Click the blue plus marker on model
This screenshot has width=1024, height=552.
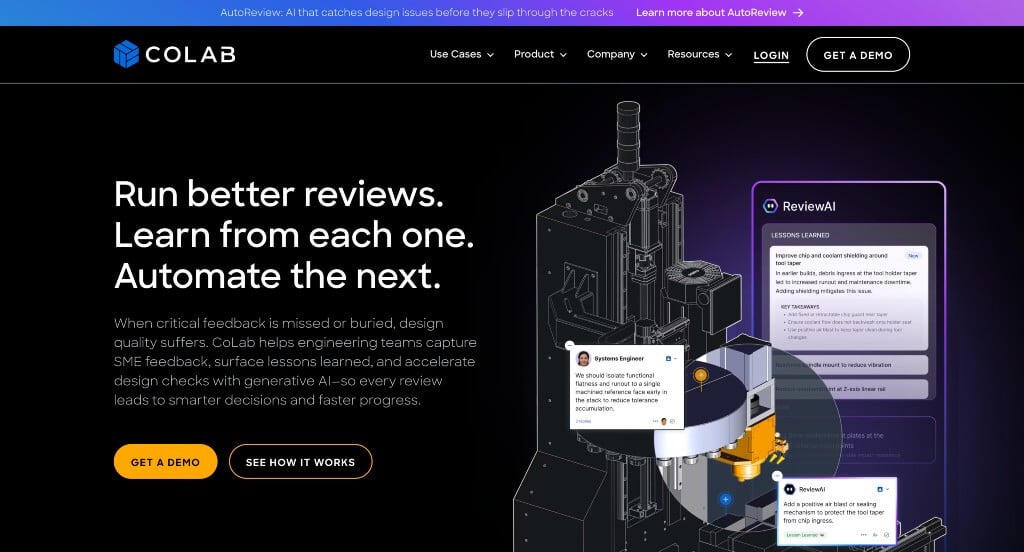pos(725,500)
